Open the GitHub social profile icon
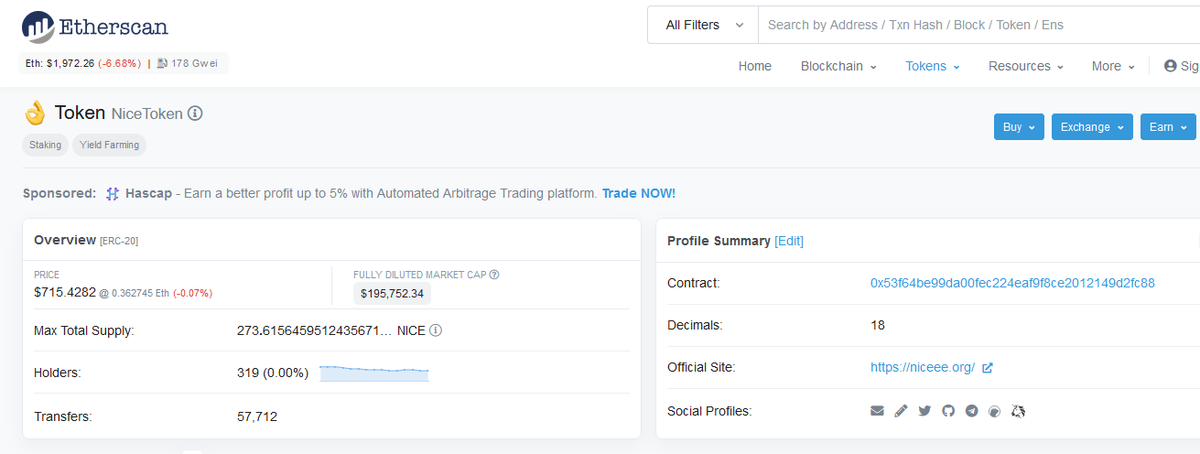Viewport: 1200px width, 454px height. click(x=948, y=411)
